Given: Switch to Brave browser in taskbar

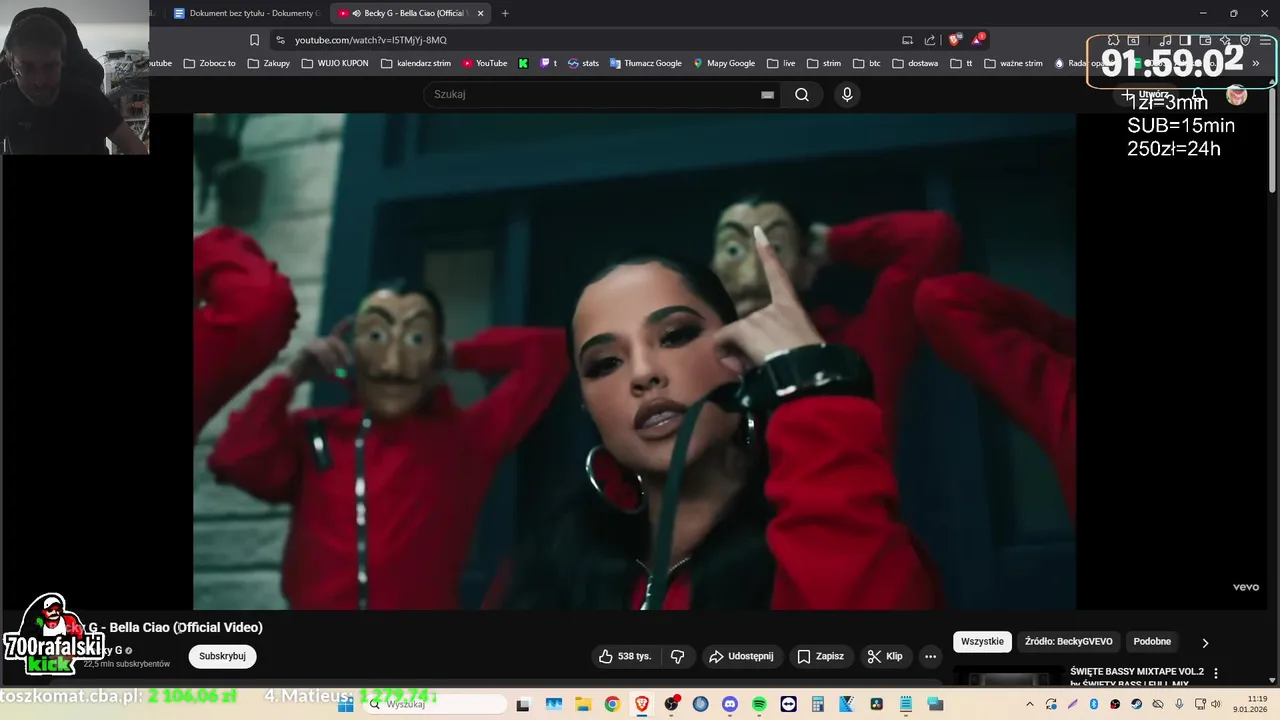Looking at the screenshot, I should [x=642, y=704].
